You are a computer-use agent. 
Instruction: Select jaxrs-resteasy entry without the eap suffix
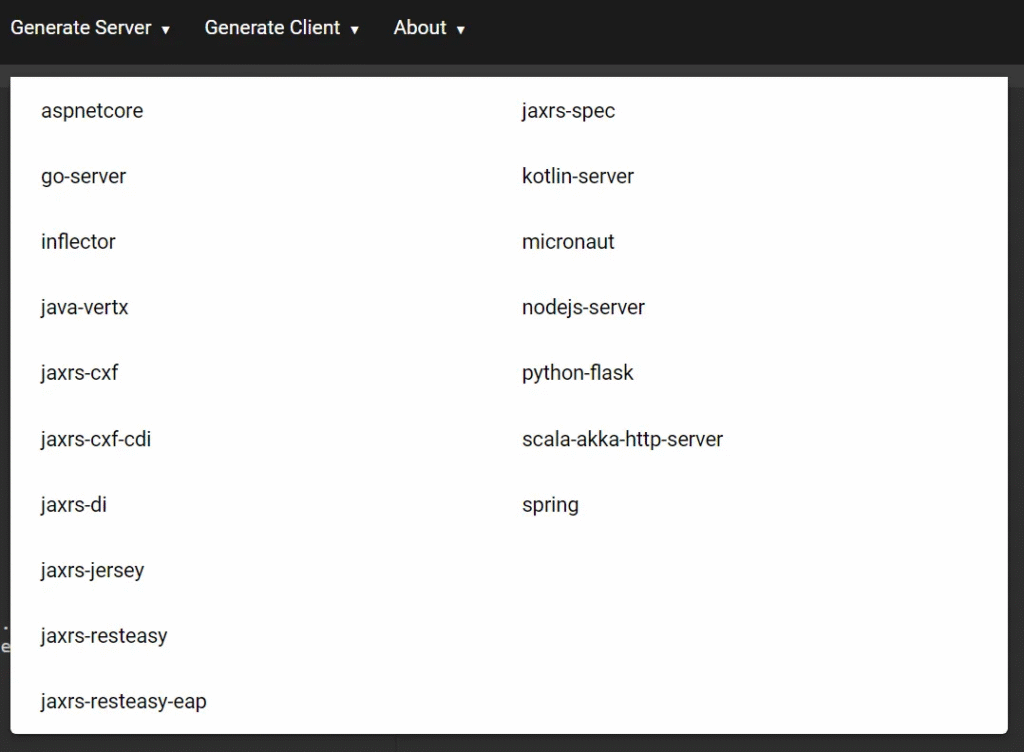tap(104, 636)
